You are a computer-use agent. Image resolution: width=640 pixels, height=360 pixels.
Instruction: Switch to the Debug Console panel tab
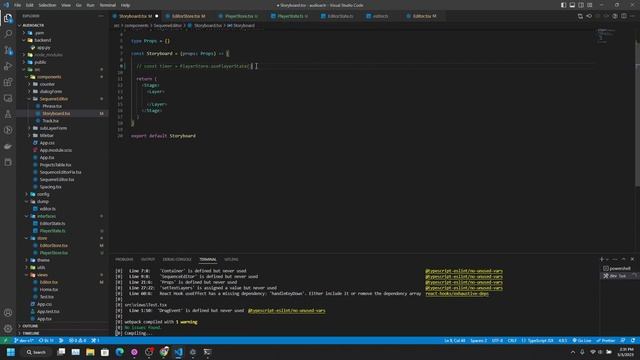[x=177, y=259]
